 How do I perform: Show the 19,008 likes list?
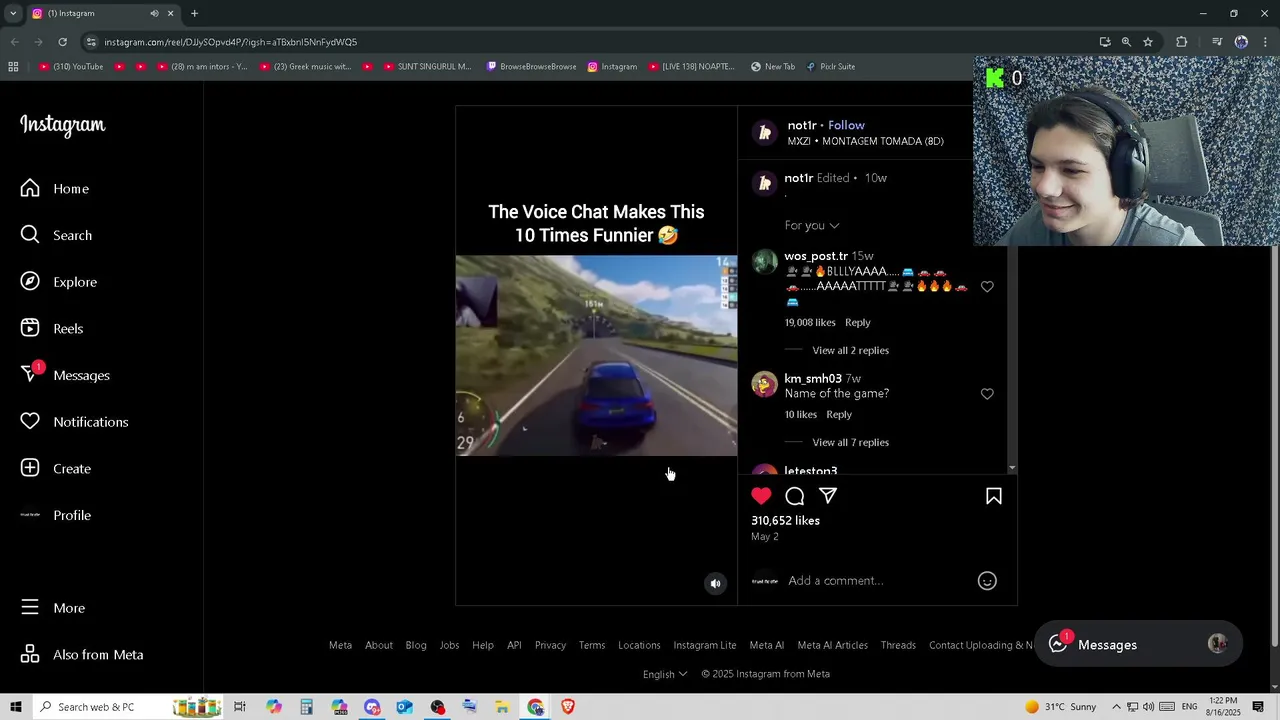(x=809, y=322)
